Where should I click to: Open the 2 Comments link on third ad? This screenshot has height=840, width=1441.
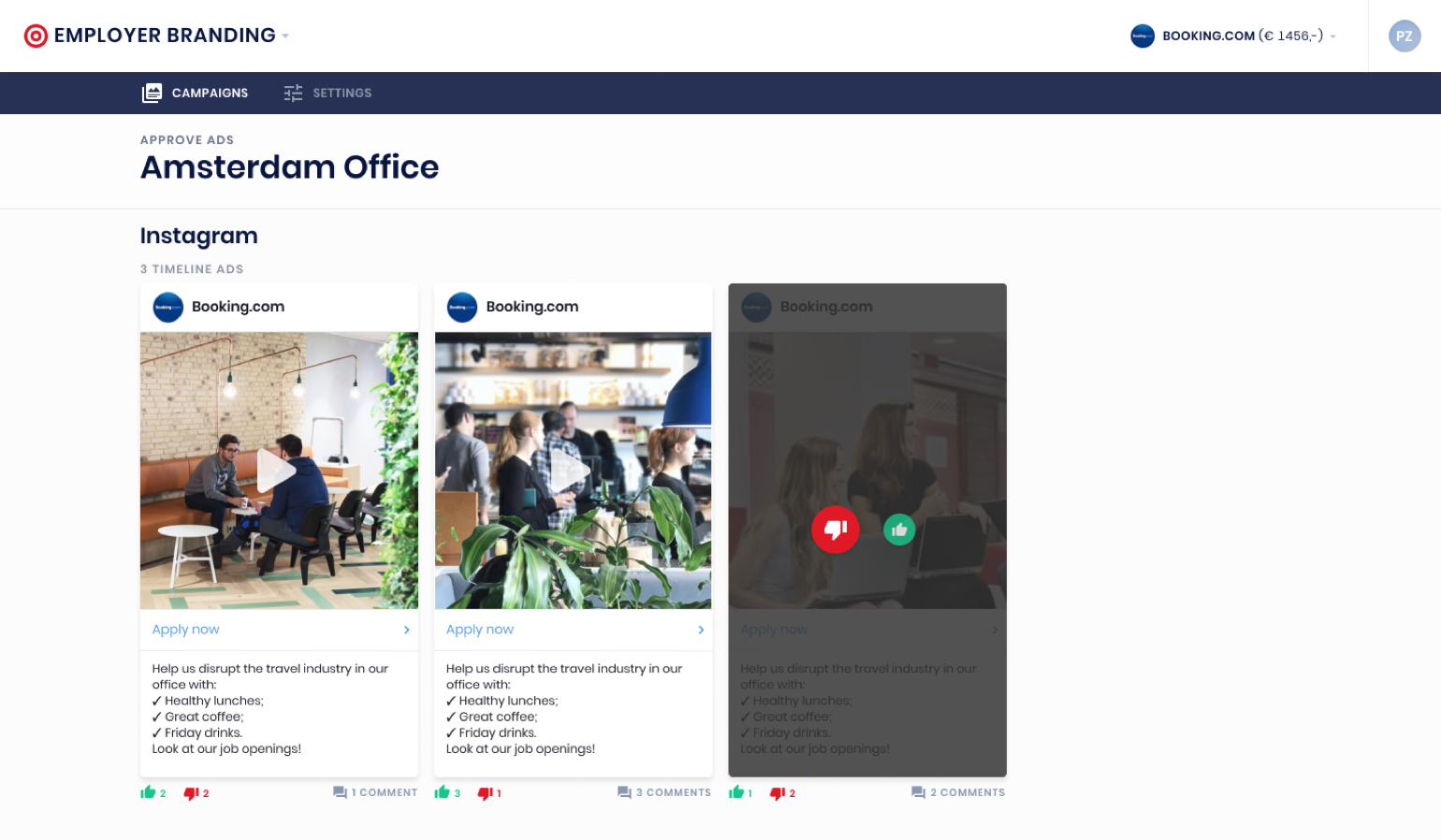point(958,792)
